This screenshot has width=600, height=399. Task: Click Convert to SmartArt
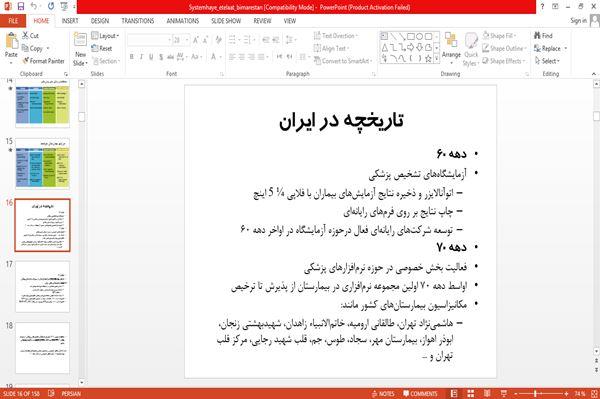[x=343, y=61]
